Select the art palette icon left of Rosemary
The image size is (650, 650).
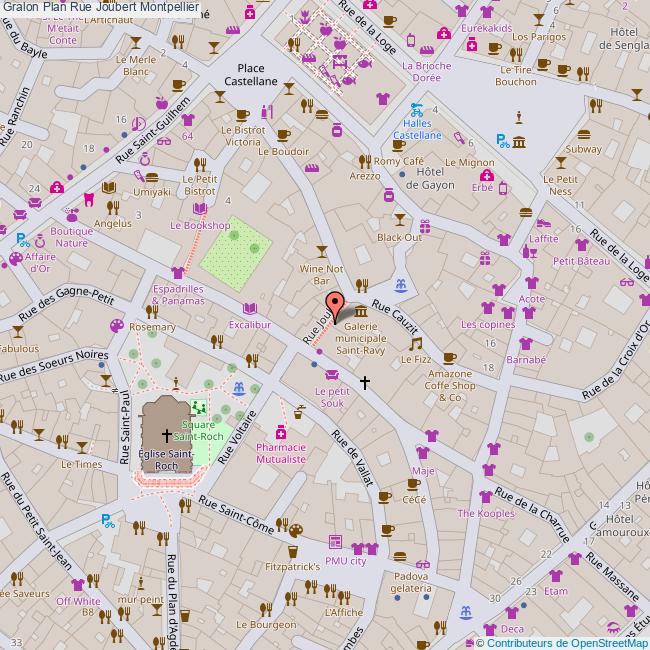pos(116,327)
